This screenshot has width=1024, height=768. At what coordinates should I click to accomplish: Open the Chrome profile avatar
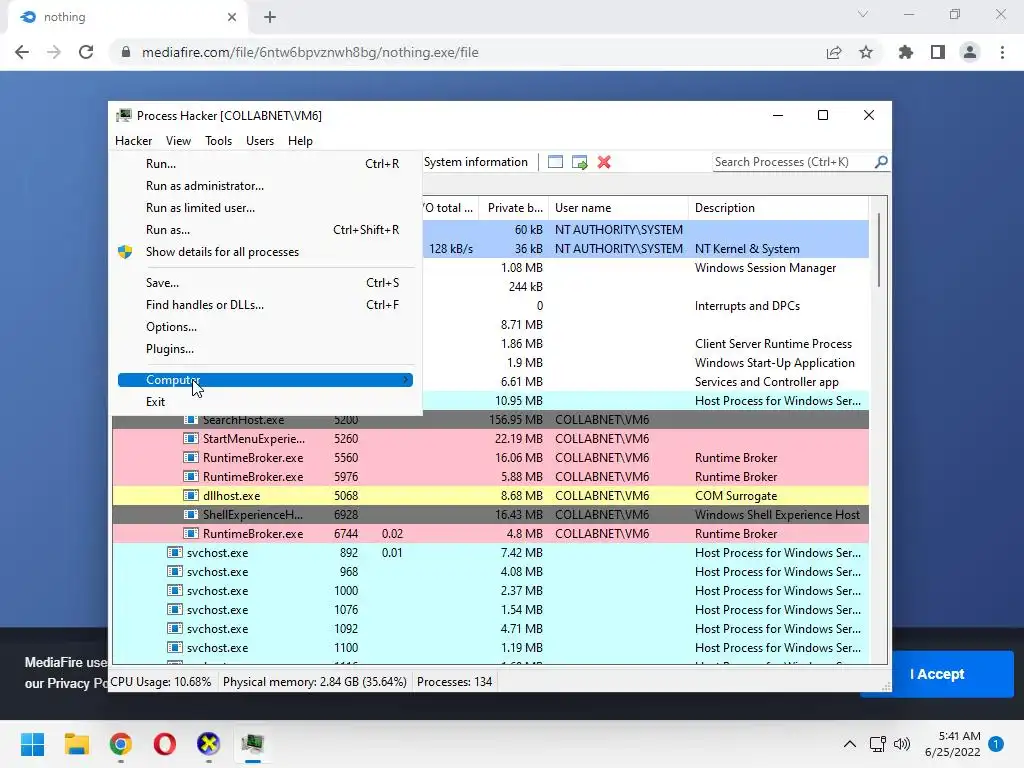click(x=970, y=52)
